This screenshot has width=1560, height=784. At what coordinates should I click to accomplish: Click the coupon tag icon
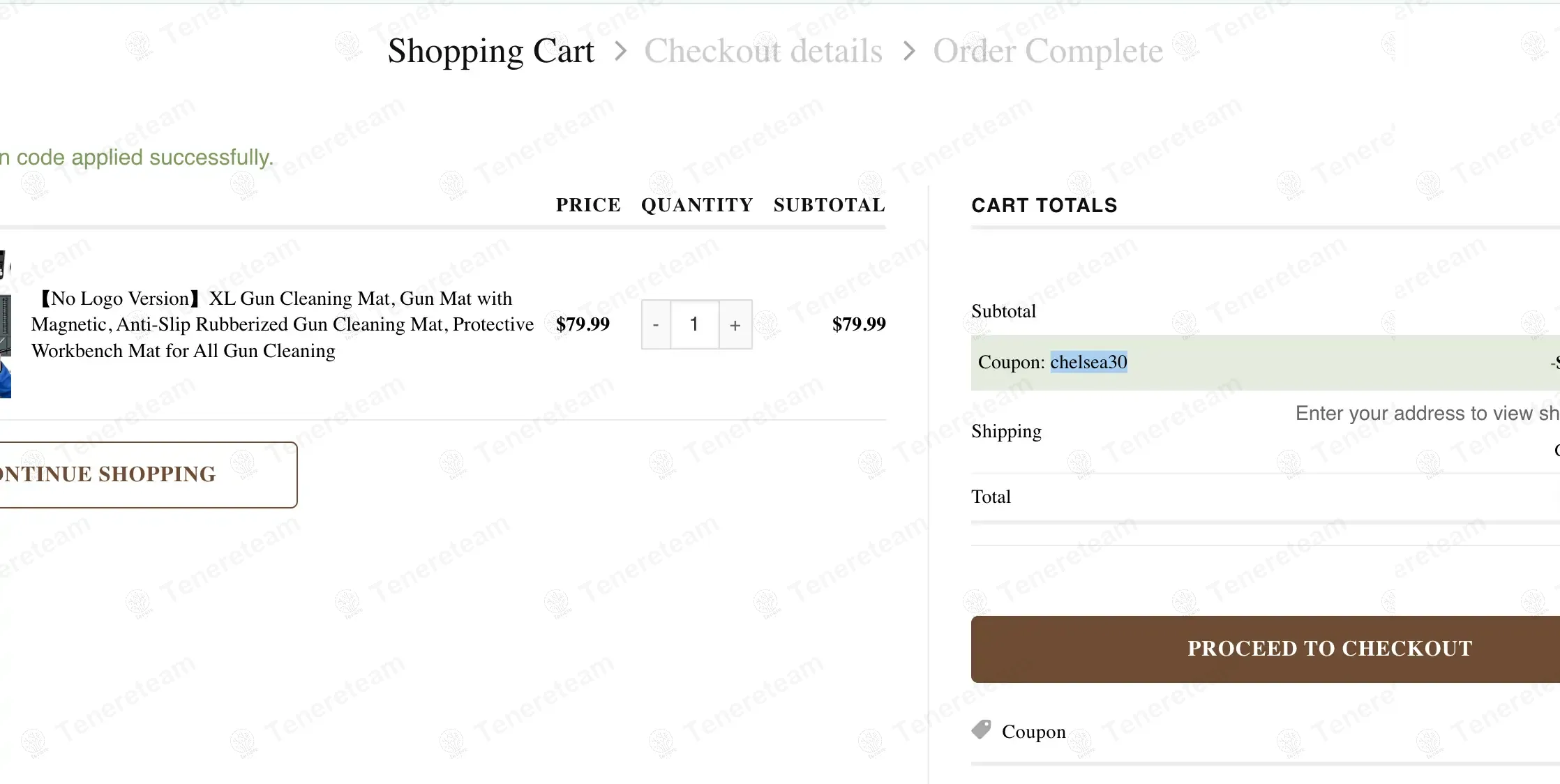click(981, 730)
